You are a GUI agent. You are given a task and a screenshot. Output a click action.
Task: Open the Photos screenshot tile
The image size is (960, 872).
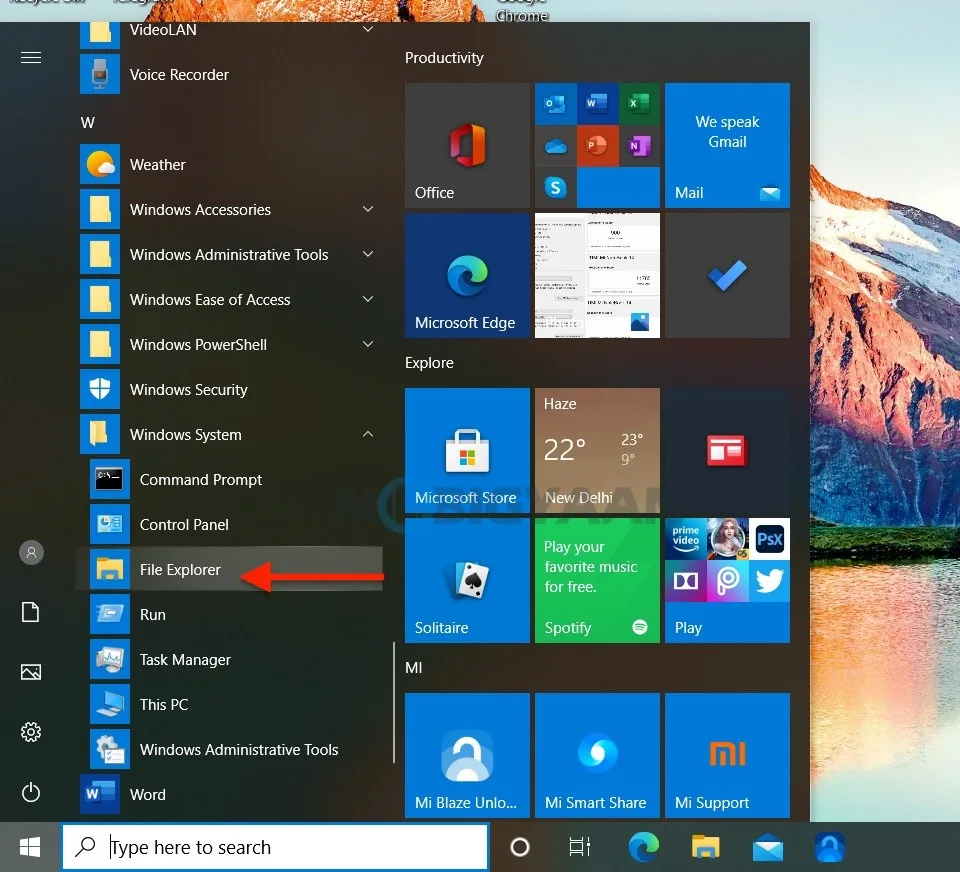click(598, 276)
